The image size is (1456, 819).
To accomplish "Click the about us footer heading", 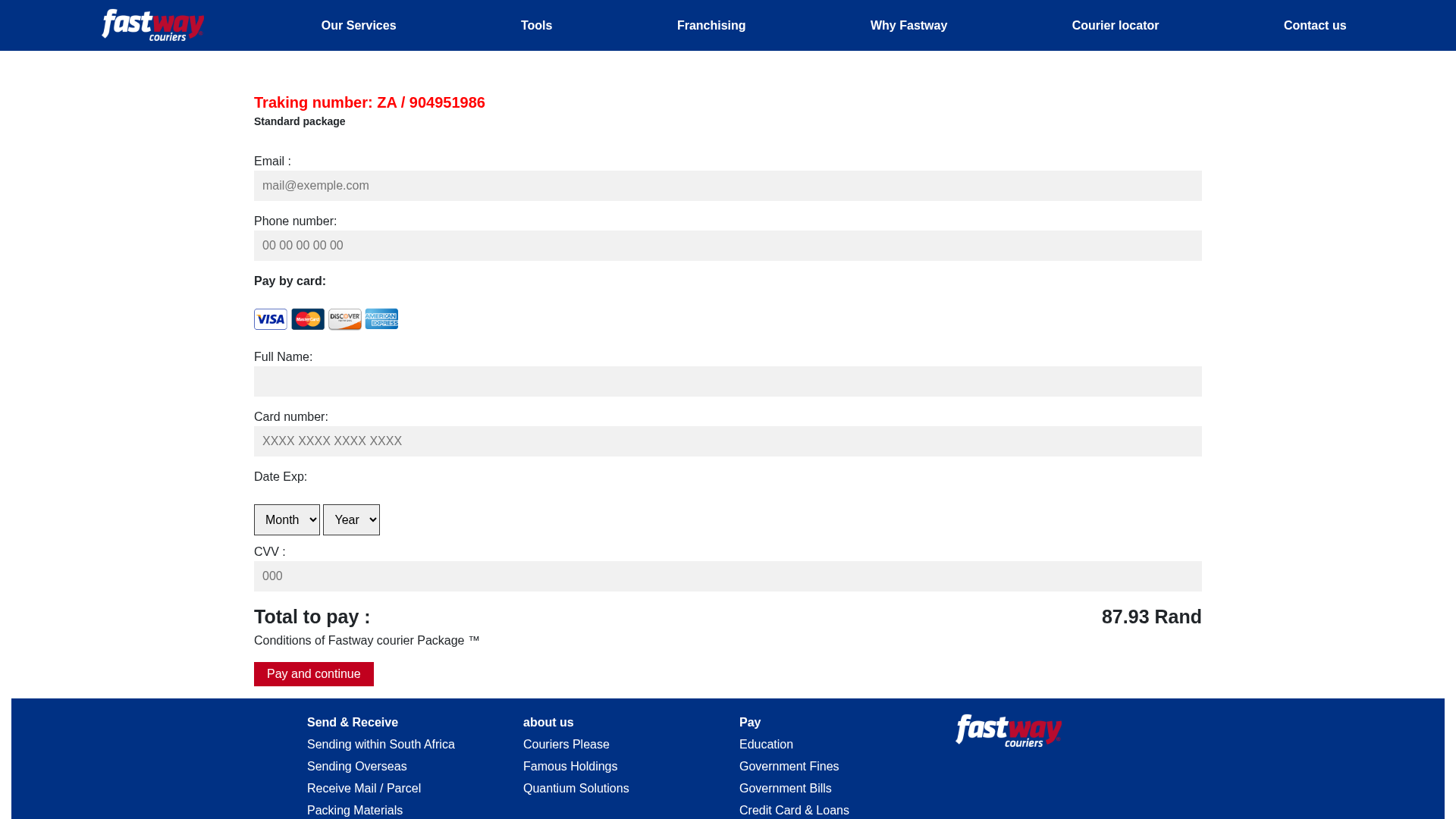I will click(548, 723).
